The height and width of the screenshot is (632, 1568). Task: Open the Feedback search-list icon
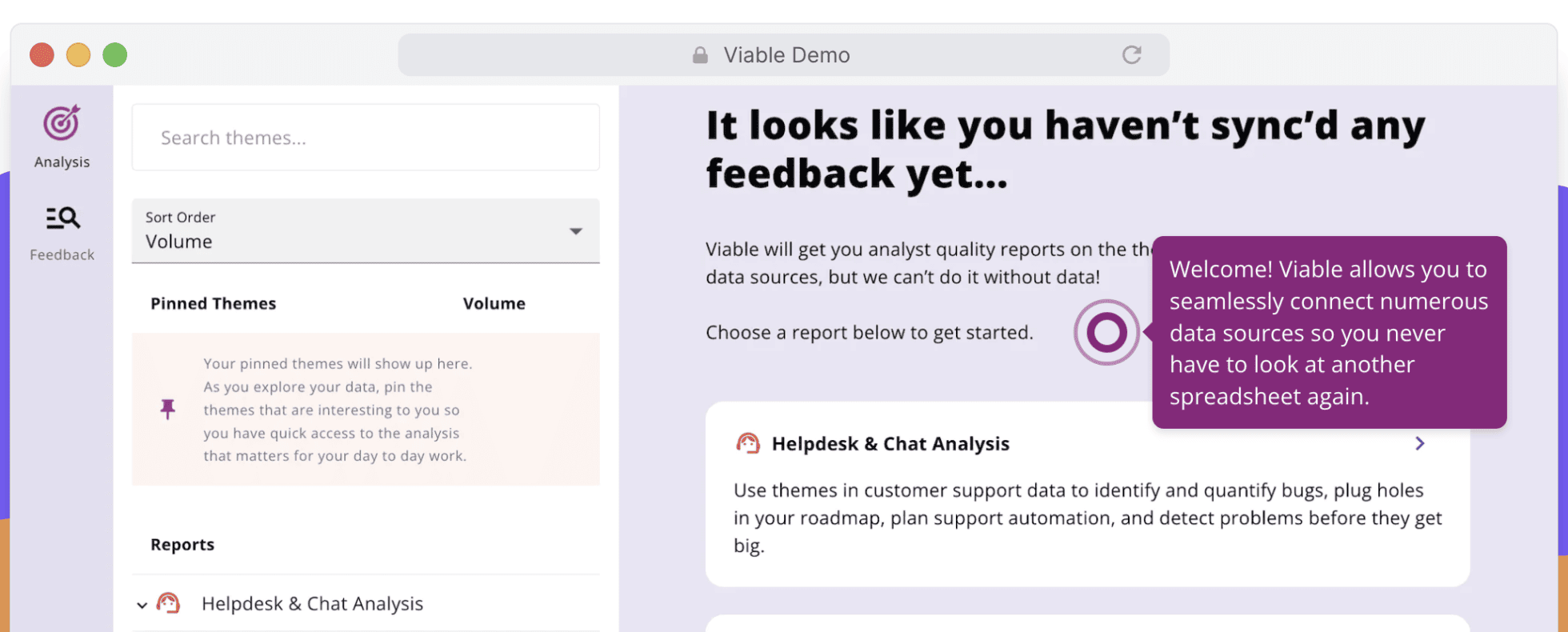pyautogui.click(x=62, y=218)
